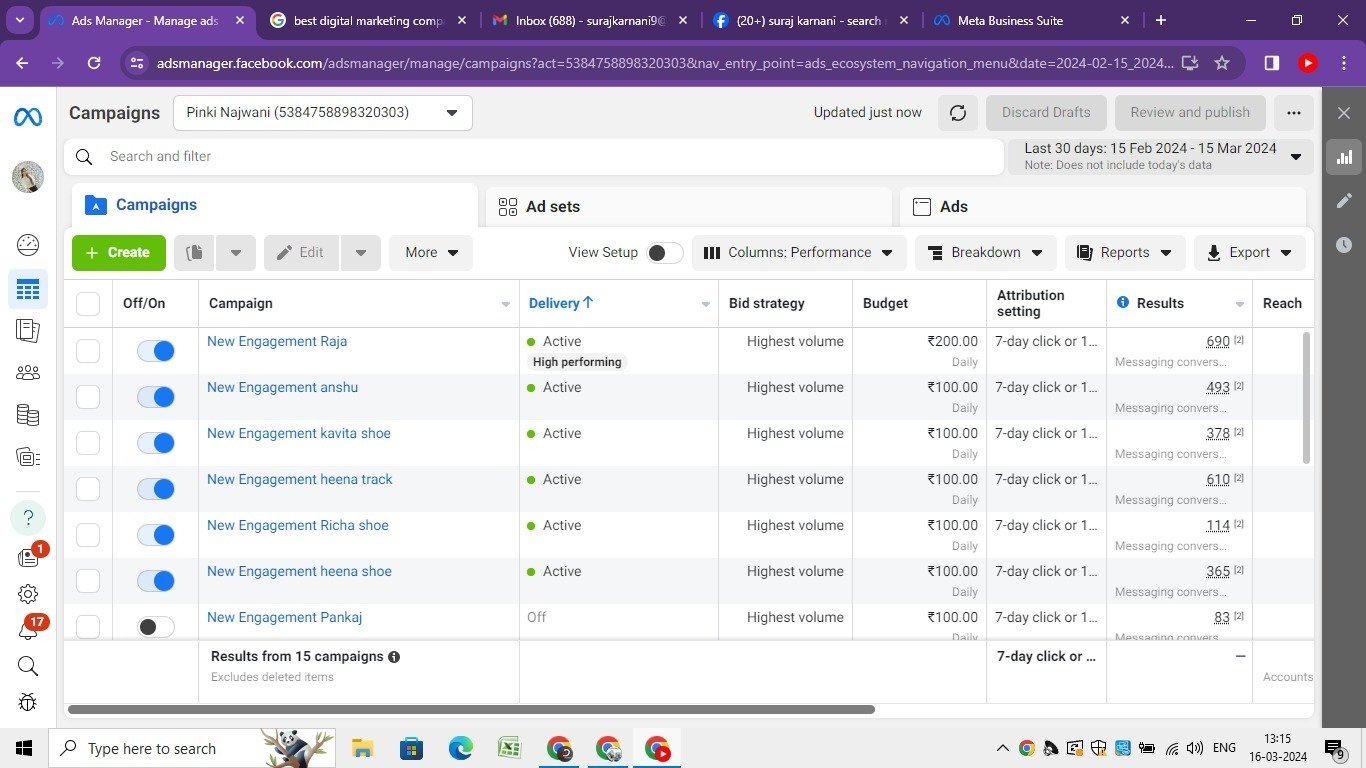Switch to the Ads tab
This screenshot has width=1366, height=768.
[1102, 207]
